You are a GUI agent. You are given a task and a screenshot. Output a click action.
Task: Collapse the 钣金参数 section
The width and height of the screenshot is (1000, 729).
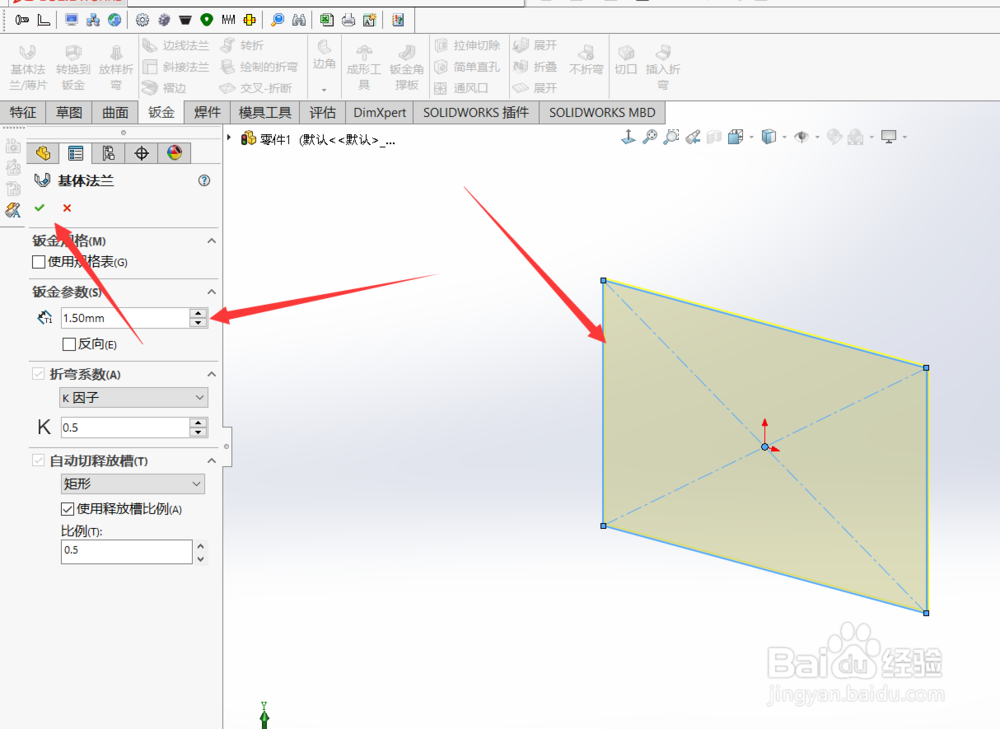(210, 291)
